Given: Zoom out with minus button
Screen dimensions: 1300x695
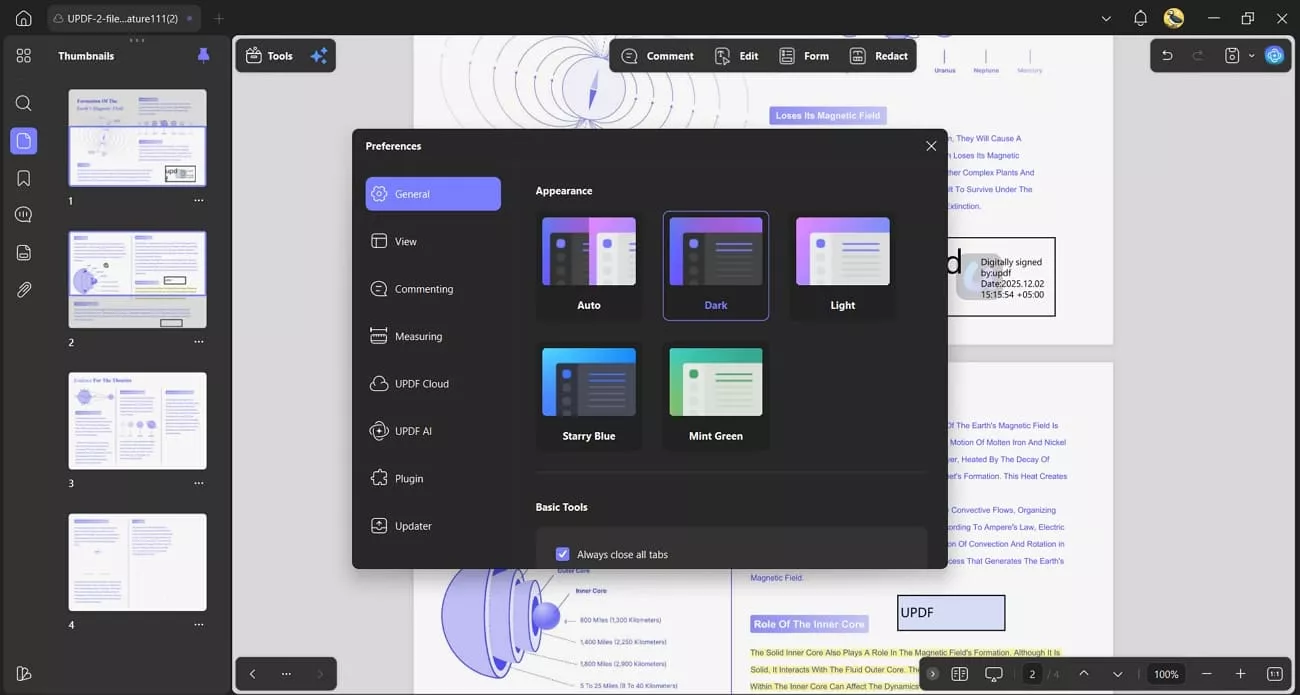Looking at the screenshot, I should [x=1207, y=674].
